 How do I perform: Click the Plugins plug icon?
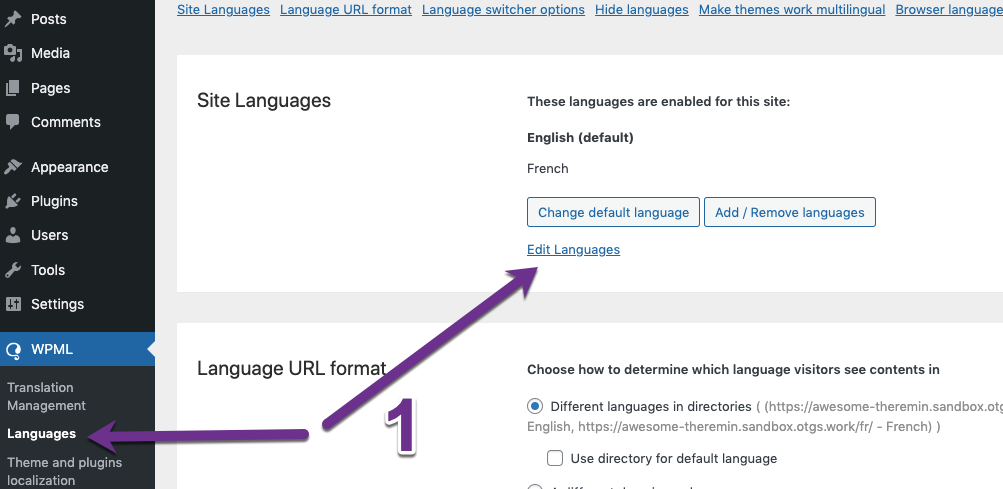click(x=13, y=201)
